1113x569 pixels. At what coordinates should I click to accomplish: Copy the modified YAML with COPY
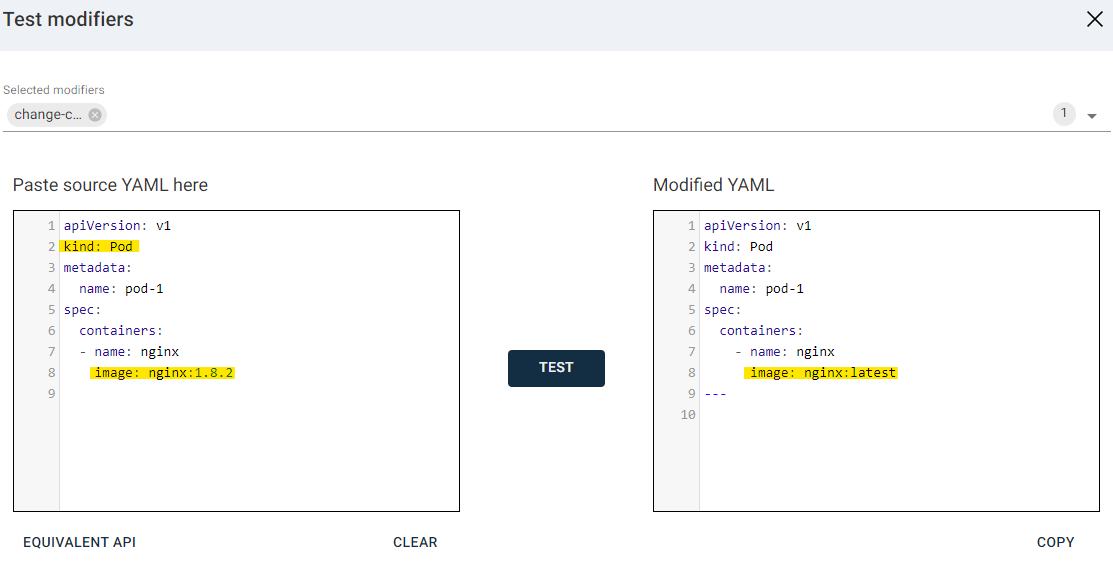point(1055,542)
